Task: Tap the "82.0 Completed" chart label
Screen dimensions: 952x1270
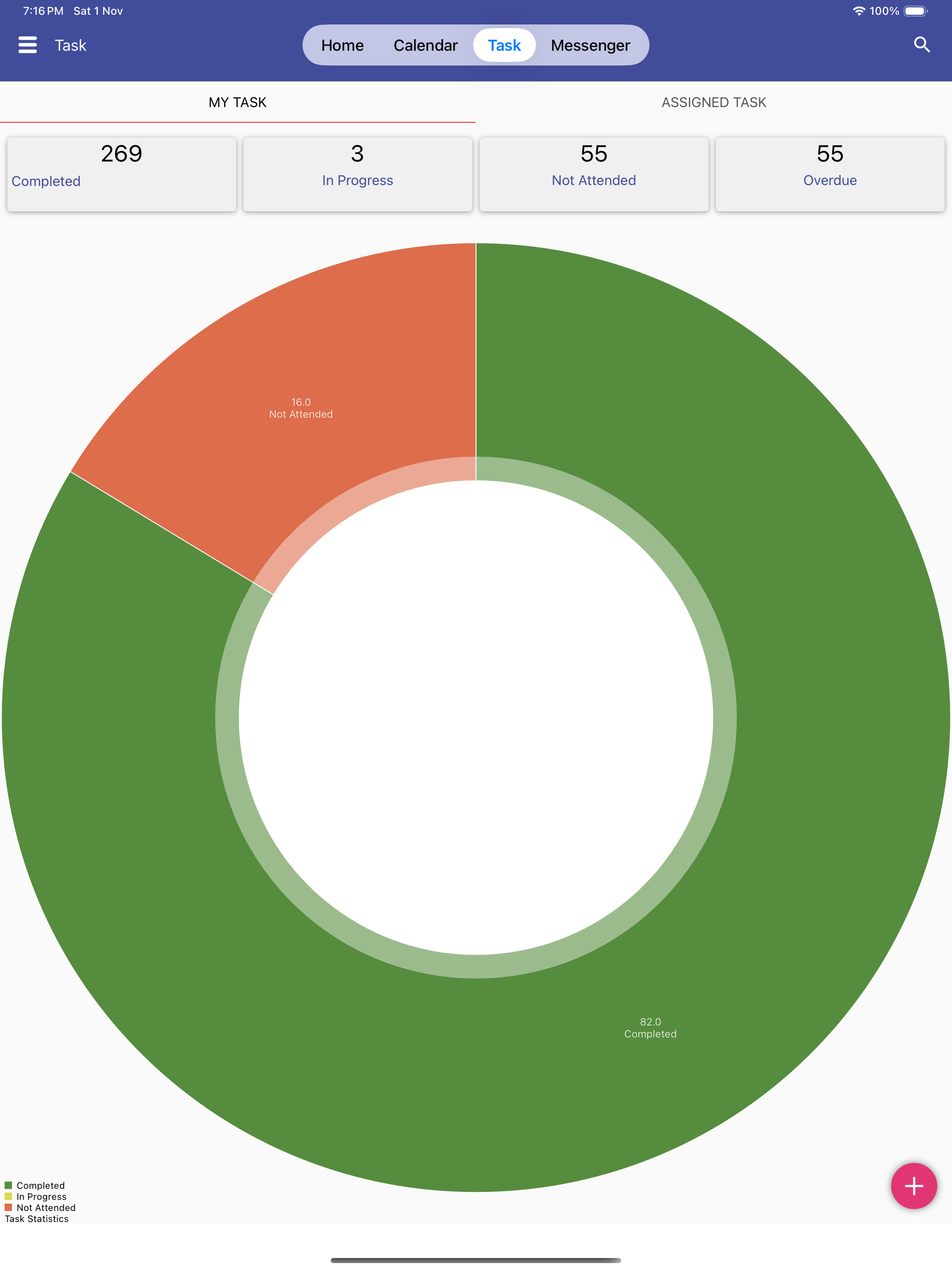Action: (x=650, y=1028)
